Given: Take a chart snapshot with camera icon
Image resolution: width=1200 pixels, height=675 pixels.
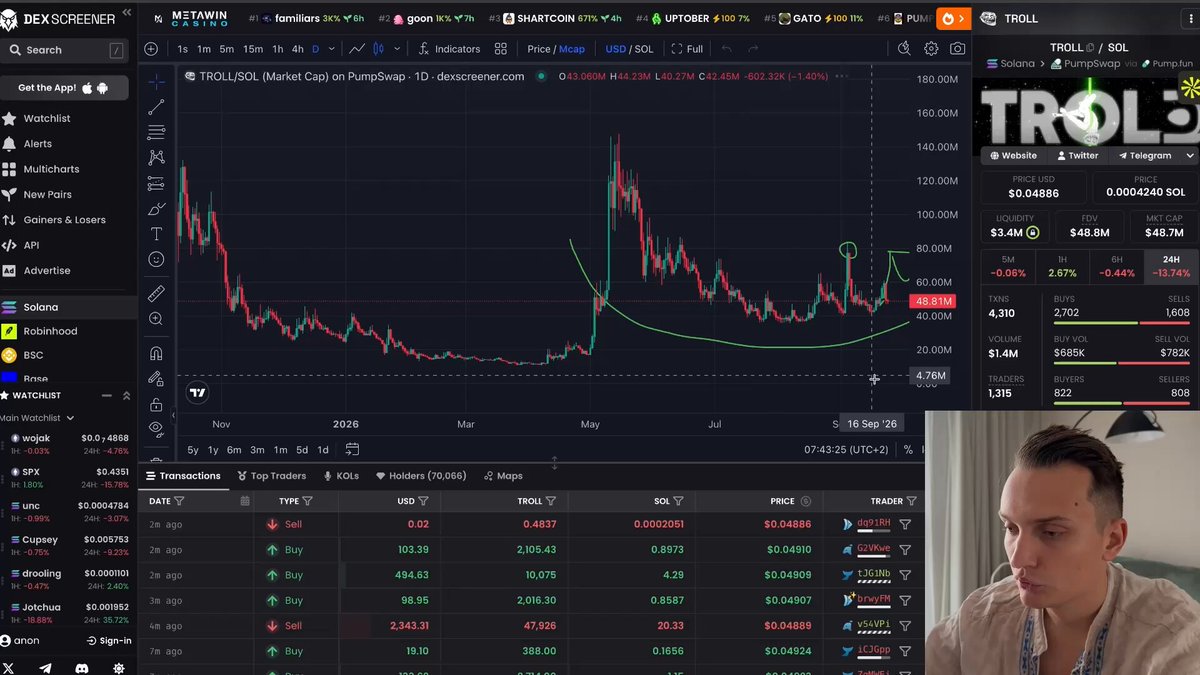Looking at the screenshot, I should 958,49.
